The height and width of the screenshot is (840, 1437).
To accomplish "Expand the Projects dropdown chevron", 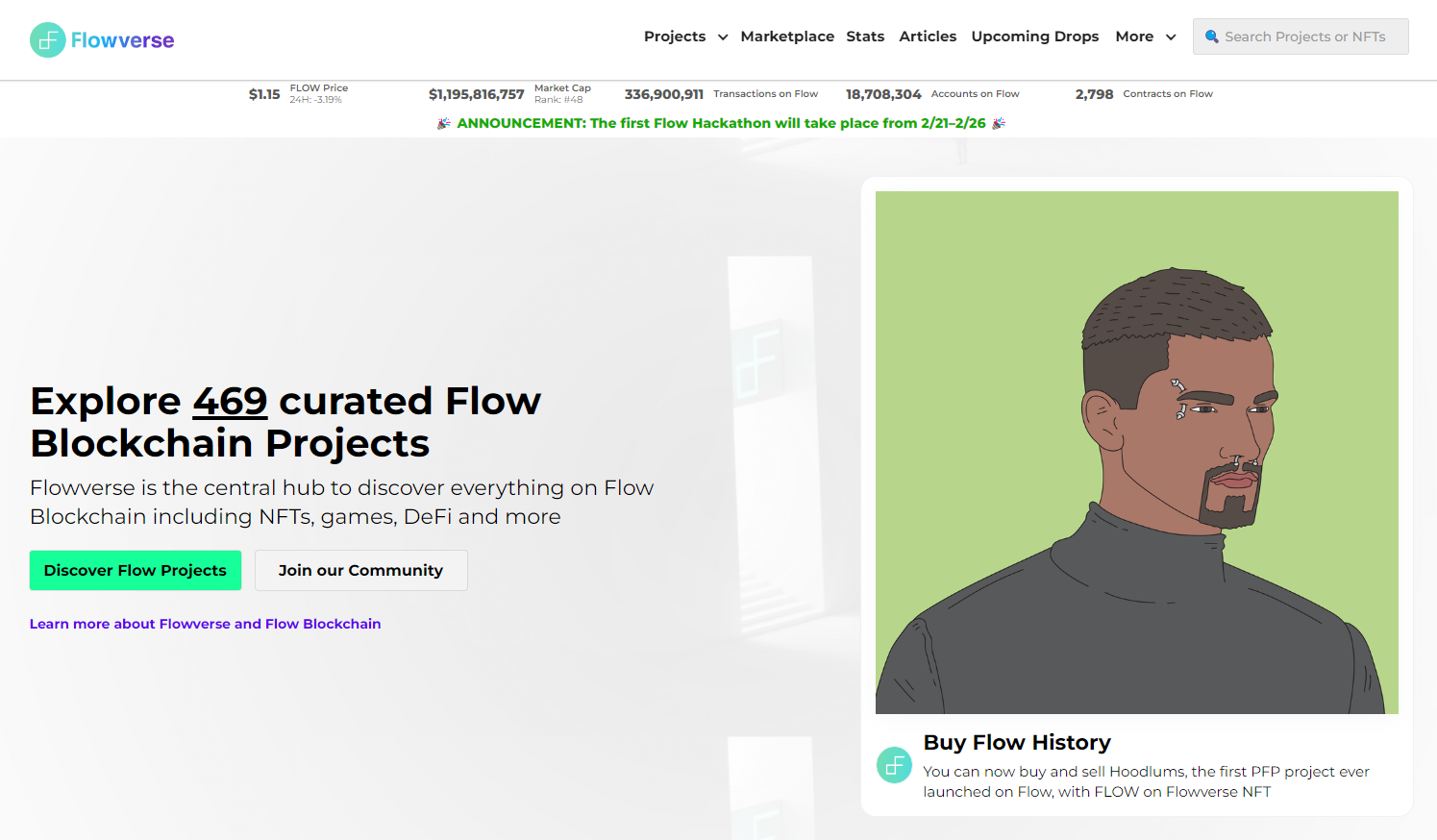I will 723,37.
